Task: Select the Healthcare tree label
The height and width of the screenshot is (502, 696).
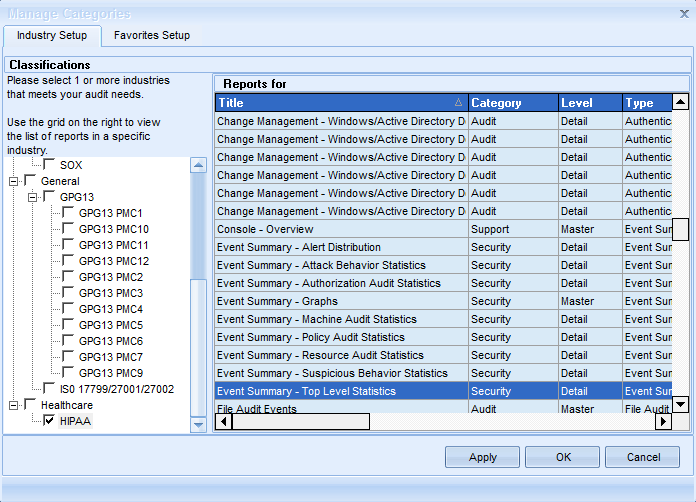Action: 67,405
